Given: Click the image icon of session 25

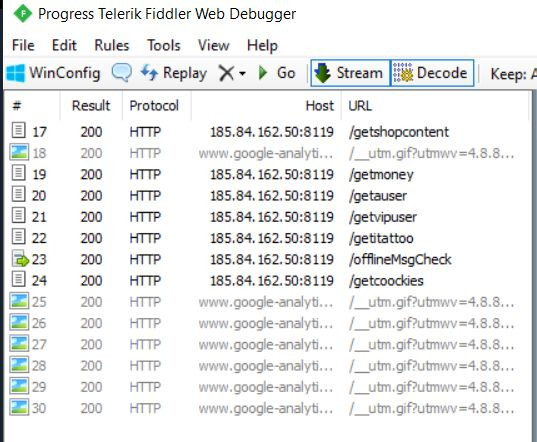Looking at the screenshot, I should click(19, 301).
